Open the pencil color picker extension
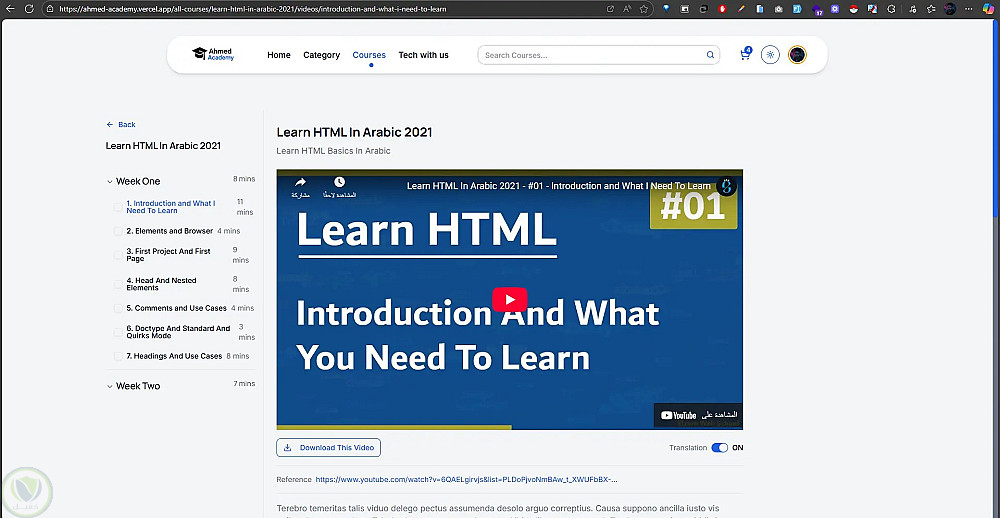 pyautogui.click(x=741, y=9)
